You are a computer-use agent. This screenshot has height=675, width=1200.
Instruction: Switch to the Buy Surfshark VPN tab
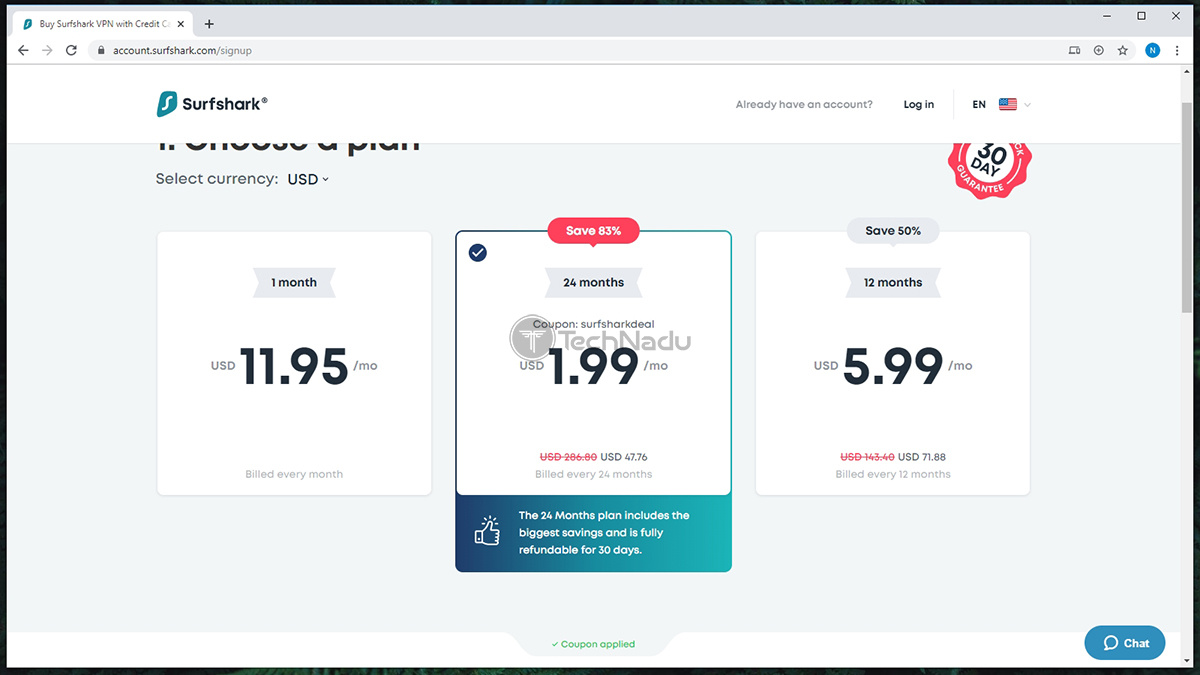(x=102, y=24)
